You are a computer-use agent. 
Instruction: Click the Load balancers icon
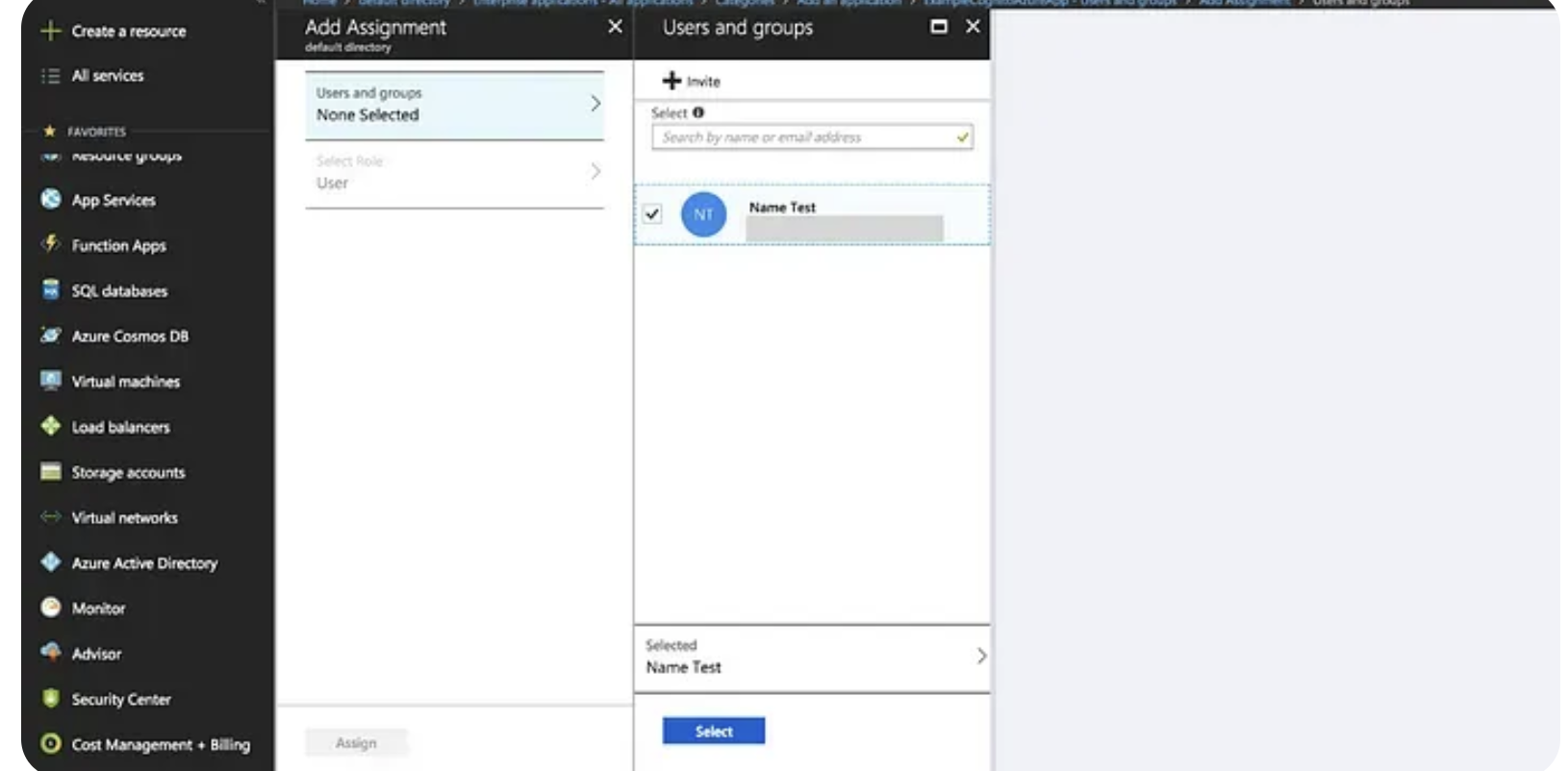point(51,426)
